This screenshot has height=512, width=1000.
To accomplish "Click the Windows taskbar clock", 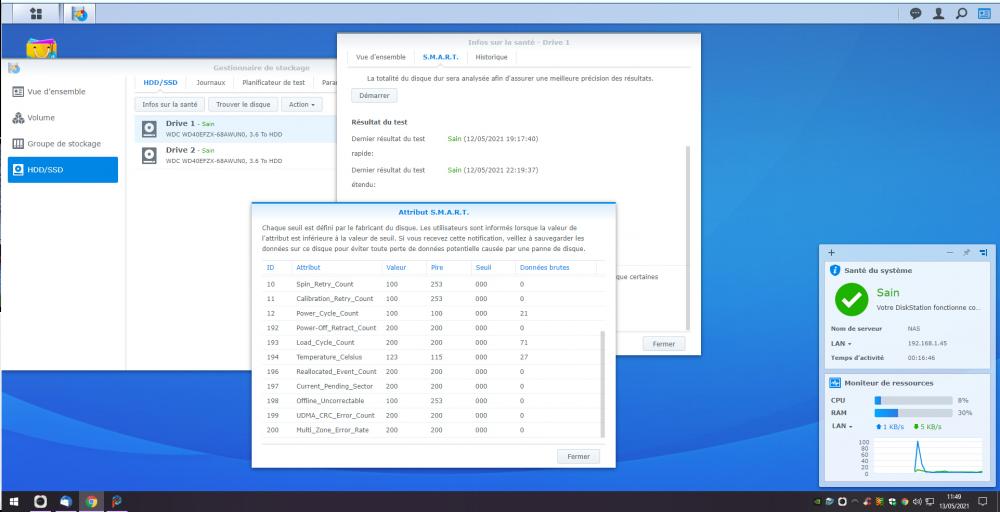I will [x=954, y=501].
